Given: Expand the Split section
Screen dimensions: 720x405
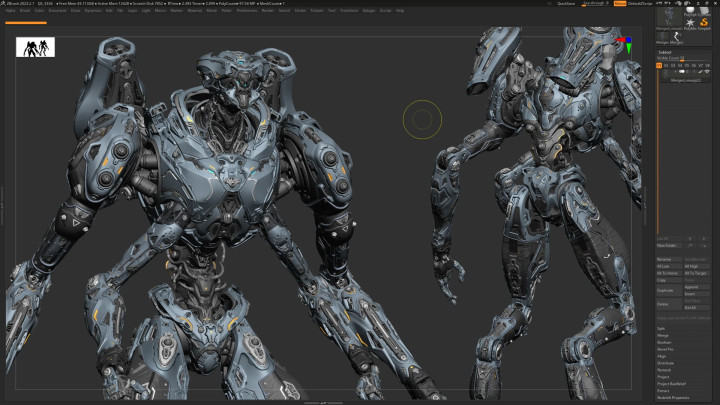Looking at the screenshot, I should point(663,328).
